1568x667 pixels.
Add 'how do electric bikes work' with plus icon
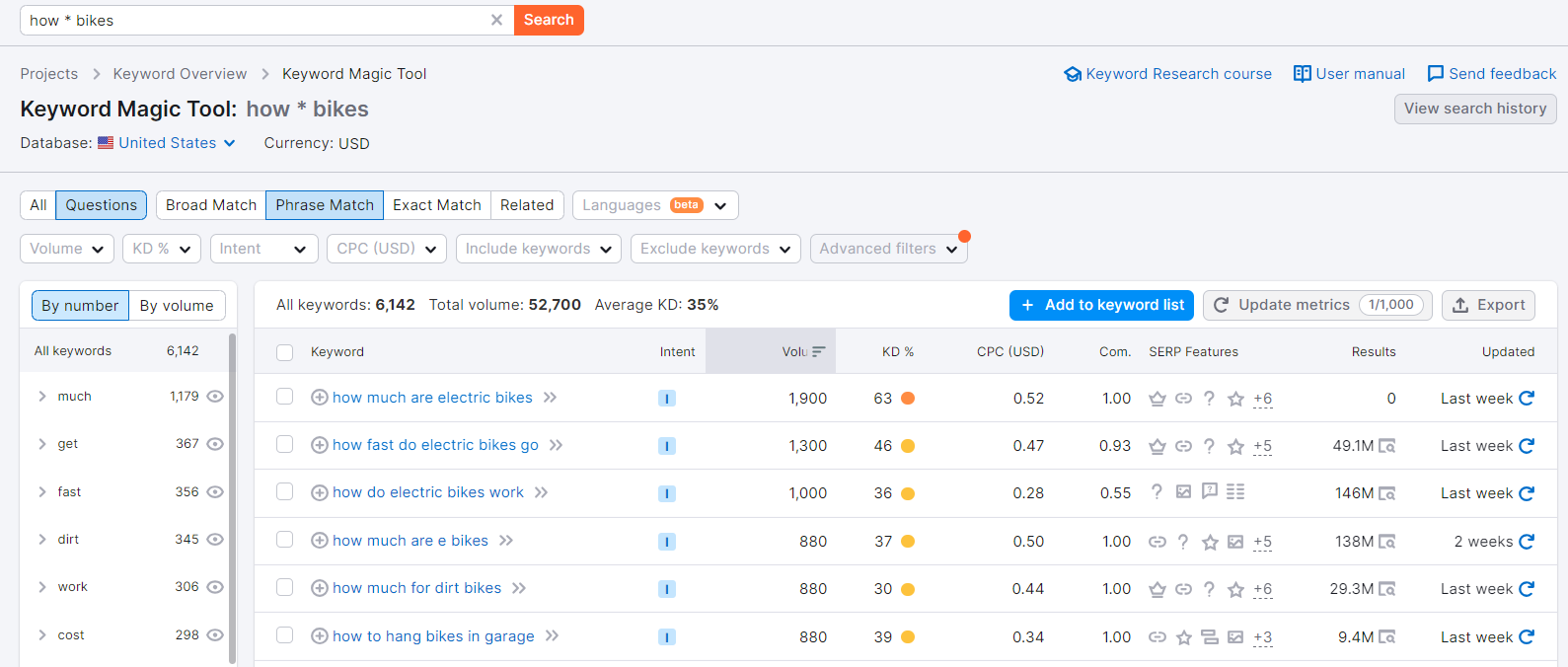320,492
